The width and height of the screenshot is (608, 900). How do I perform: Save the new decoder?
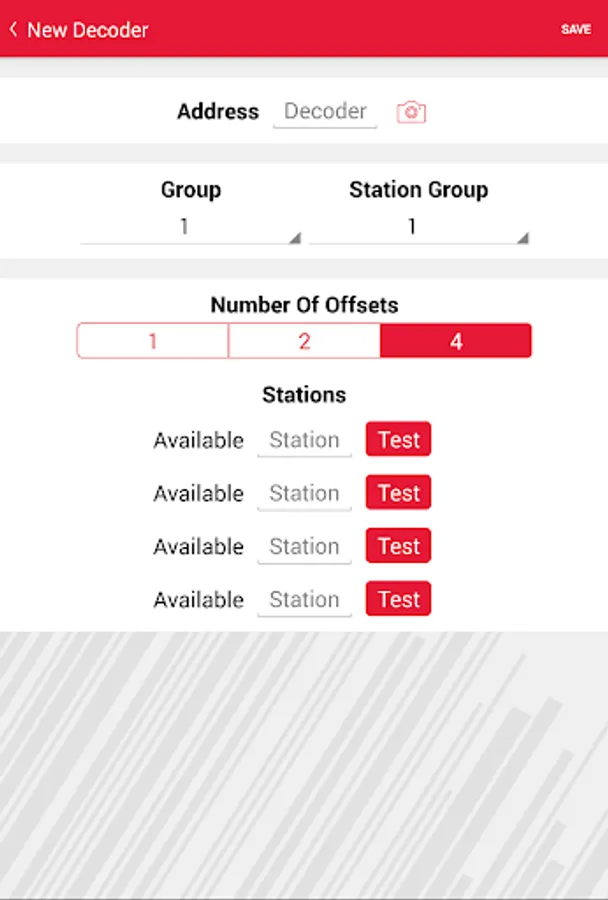click(576, 29)
